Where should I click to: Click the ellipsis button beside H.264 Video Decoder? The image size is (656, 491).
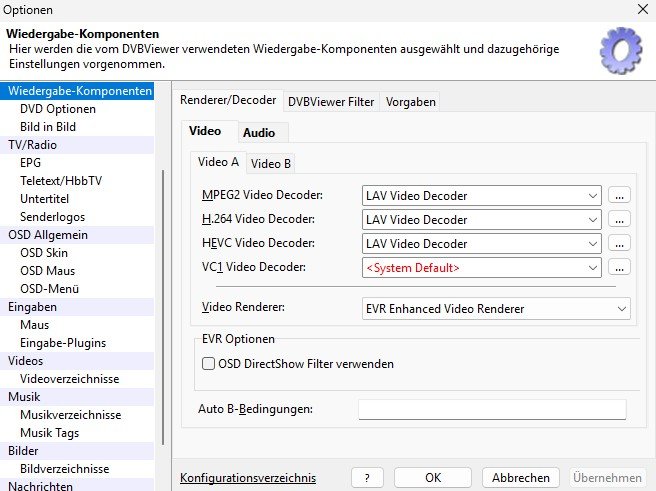[620, 219]
